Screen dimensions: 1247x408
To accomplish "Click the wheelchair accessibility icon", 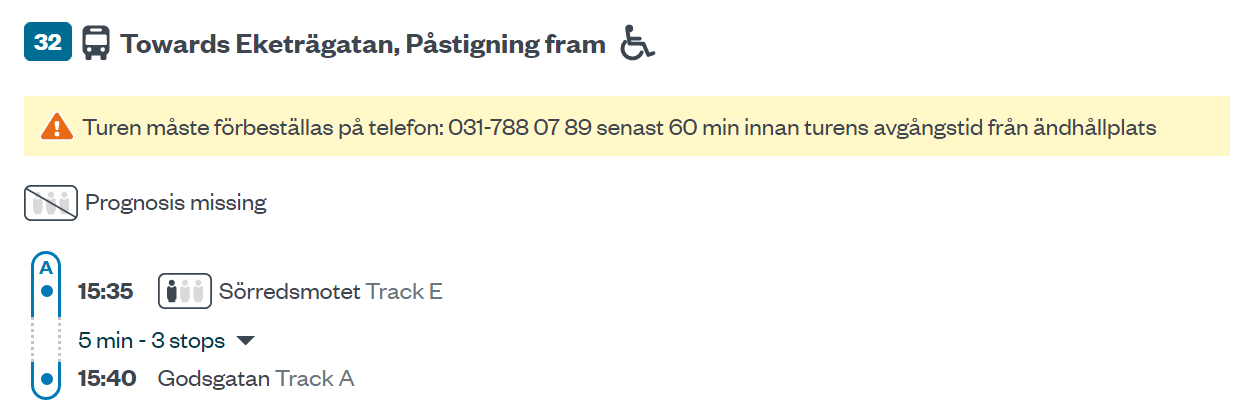I will 637,43.
